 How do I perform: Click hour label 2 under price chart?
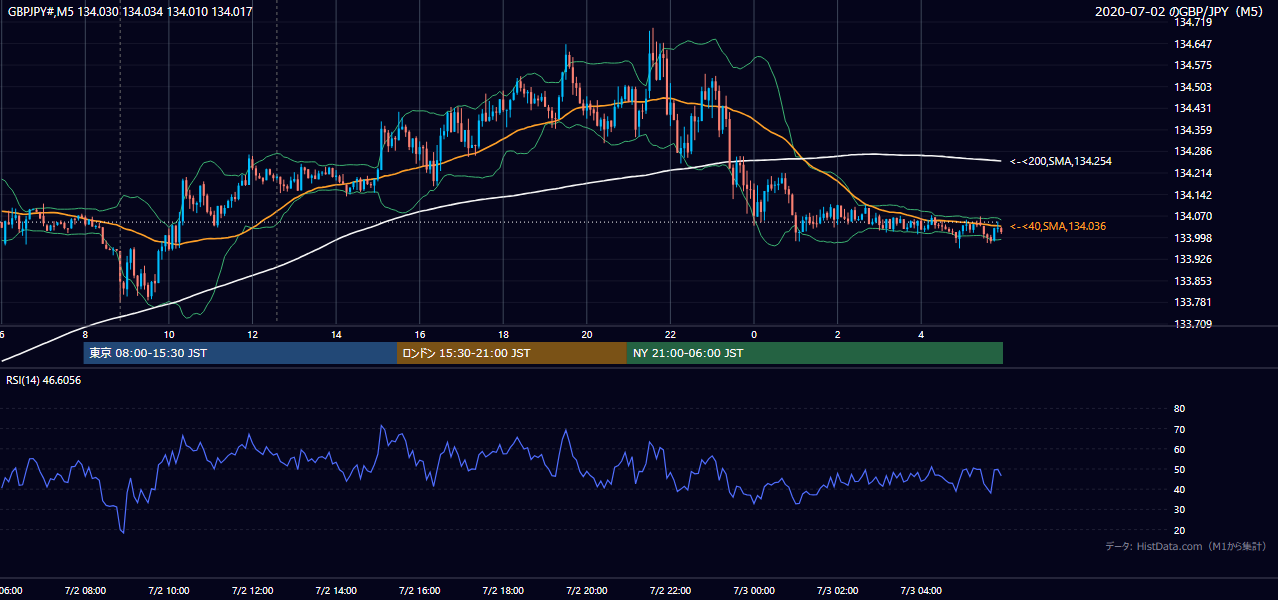point(839,335)
